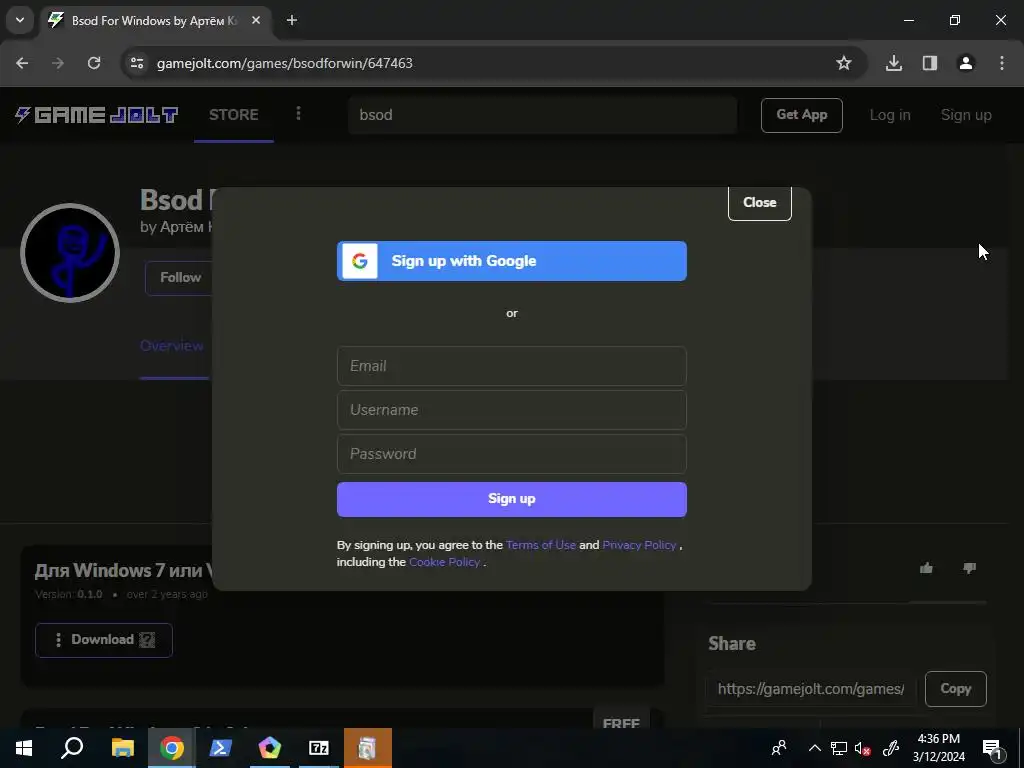Reload the page with the refresh icon
Viewport: 1024px width, 768px height.
point(94,63)
